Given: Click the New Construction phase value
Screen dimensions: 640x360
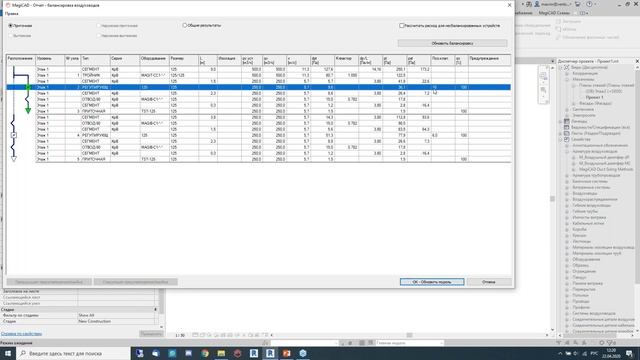Looking at the screenshot, I should [x=116, y=321].
